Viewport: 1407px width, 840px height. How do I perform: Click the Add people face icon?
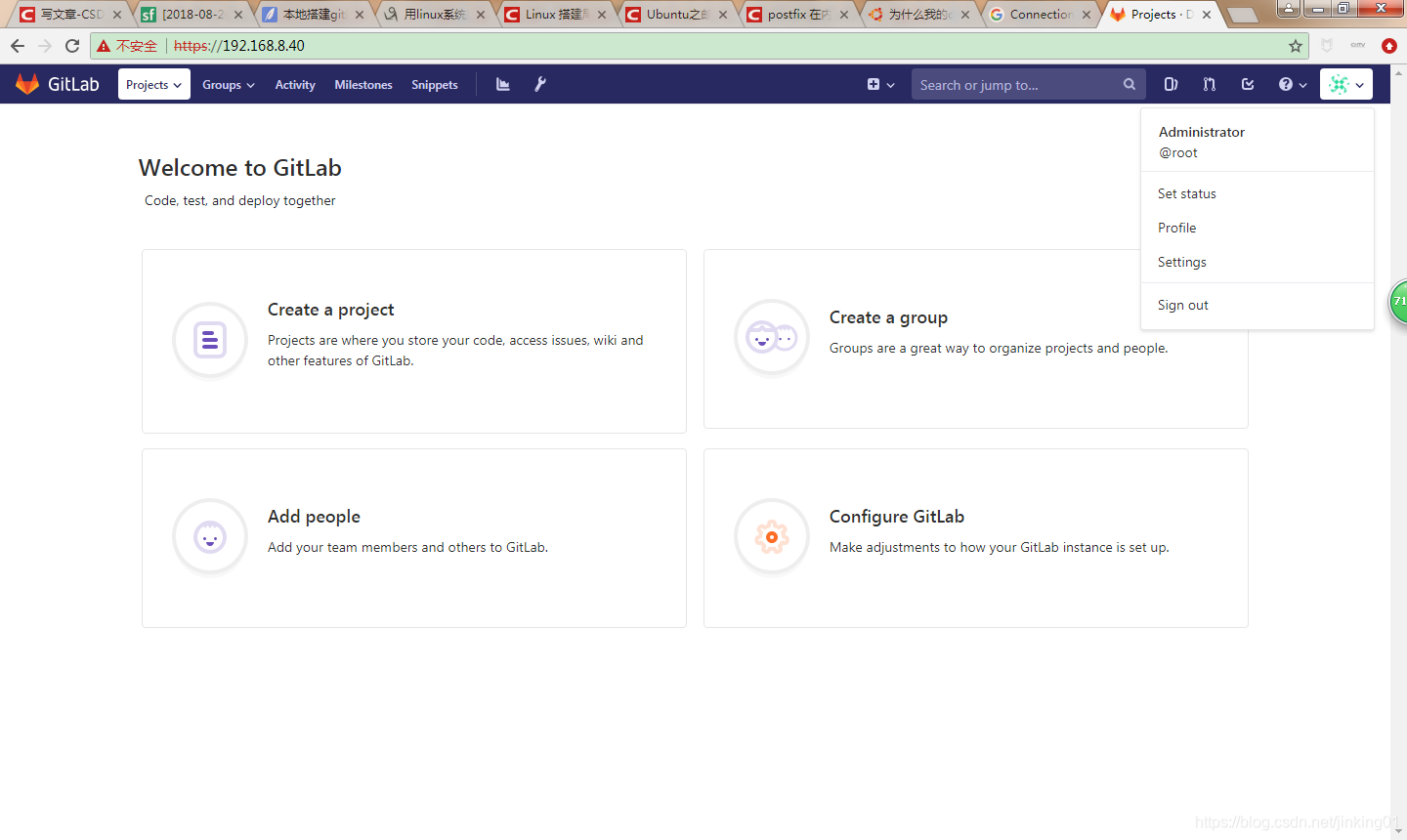210,537
